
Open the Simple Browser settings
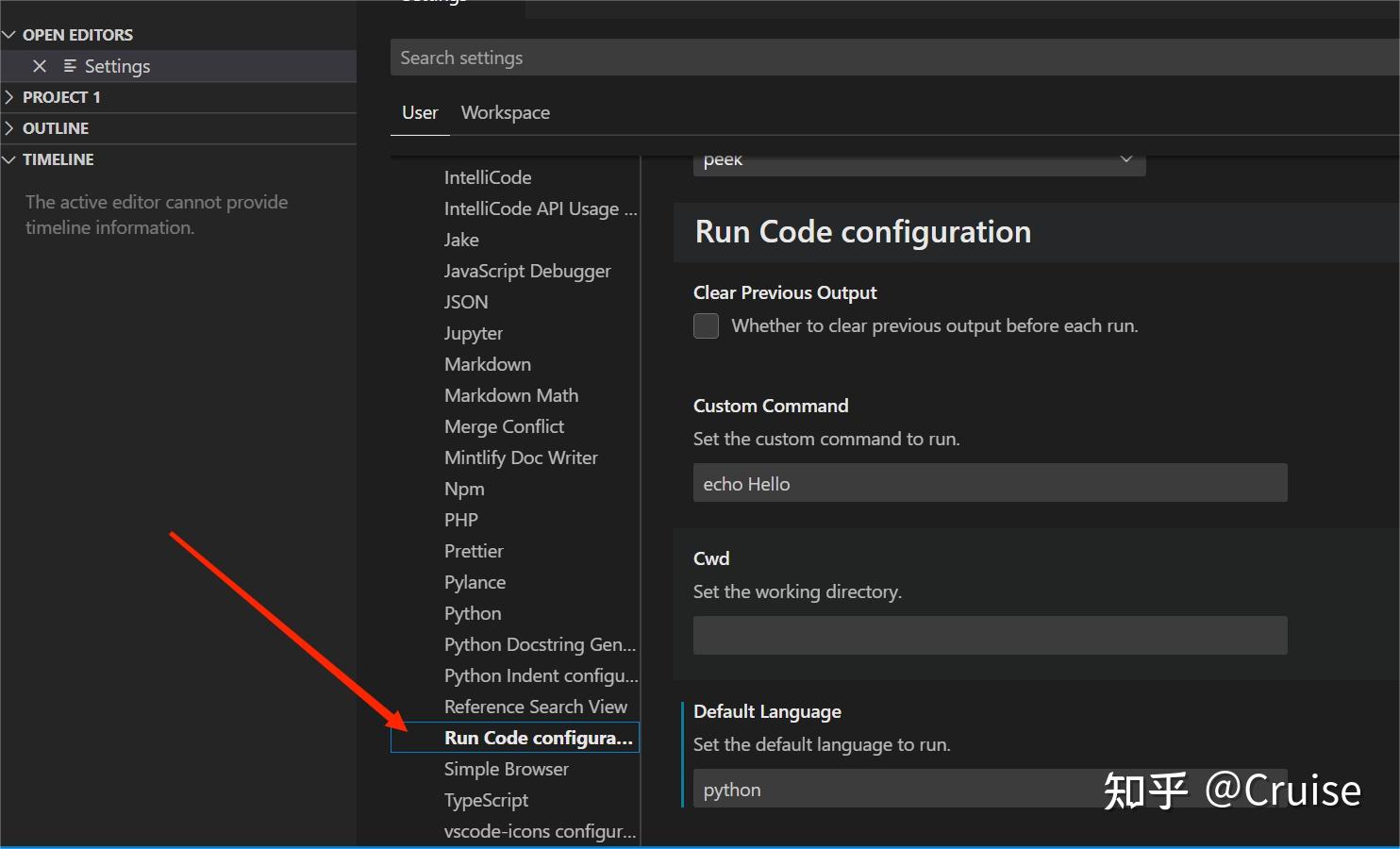[x=506, y=769]
